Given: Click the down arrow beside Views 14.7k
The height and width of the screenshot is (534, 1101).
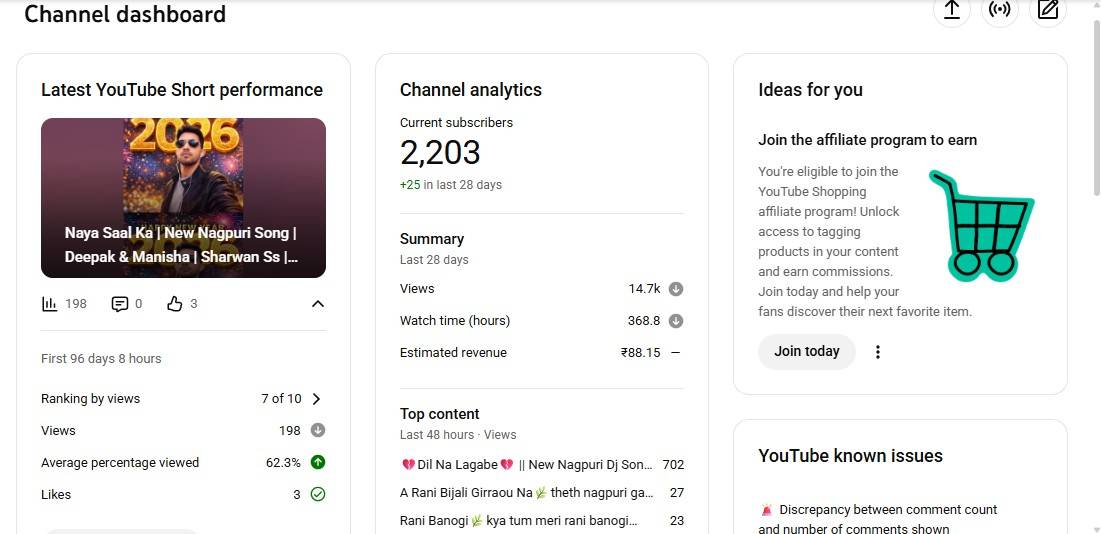Looking at the screenshot, I should [676, 289].
